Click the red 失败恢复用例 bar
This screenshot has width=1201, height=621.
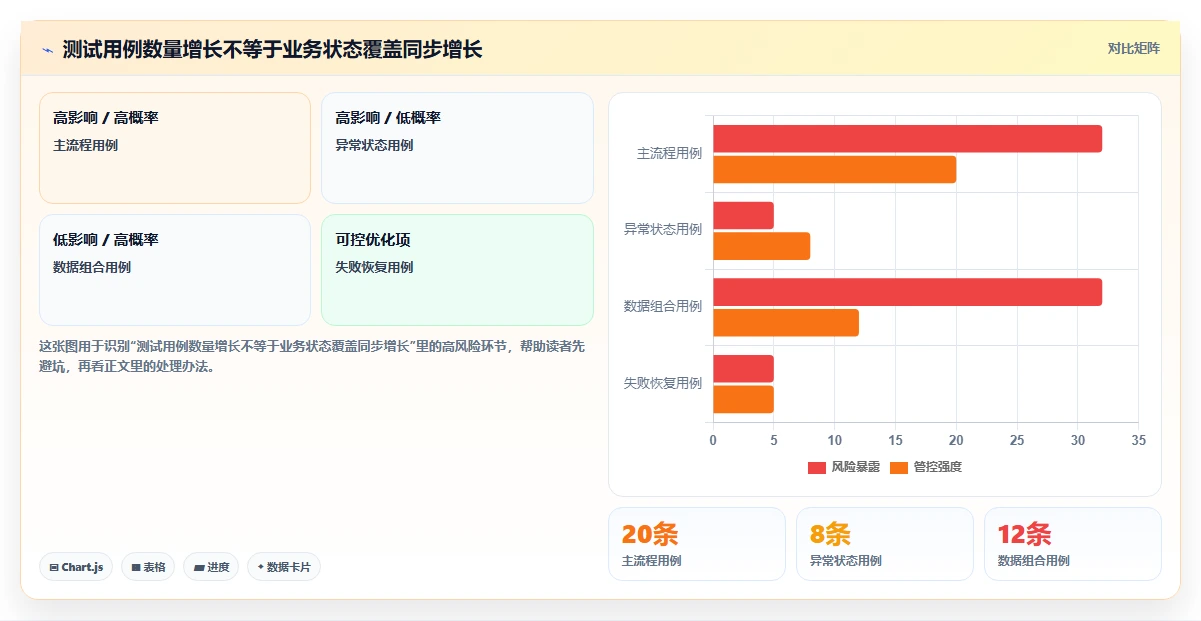[743, 369]
